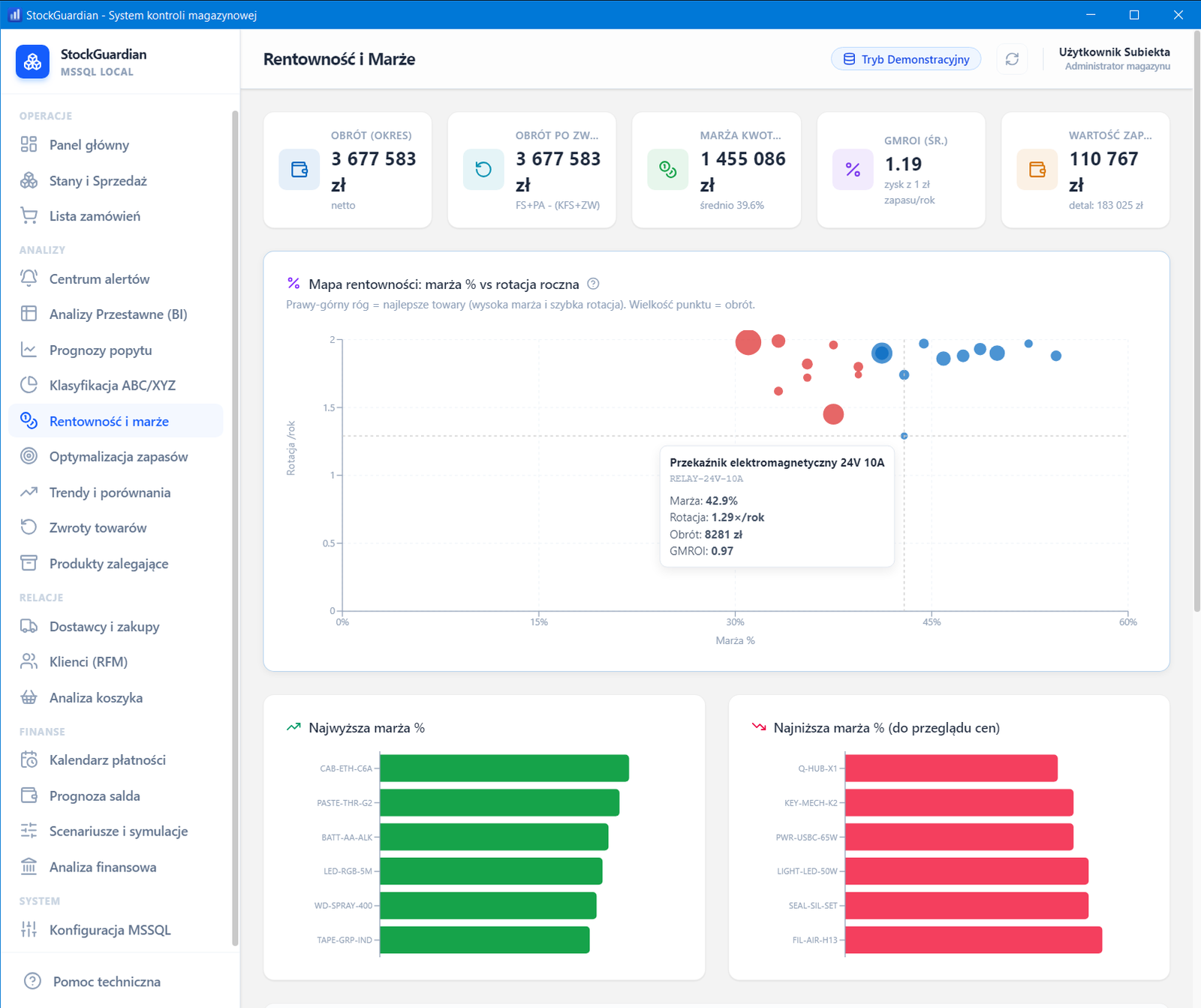
Task: Click the Obrót (okres) wallet card icon
Action: (299, 170)
